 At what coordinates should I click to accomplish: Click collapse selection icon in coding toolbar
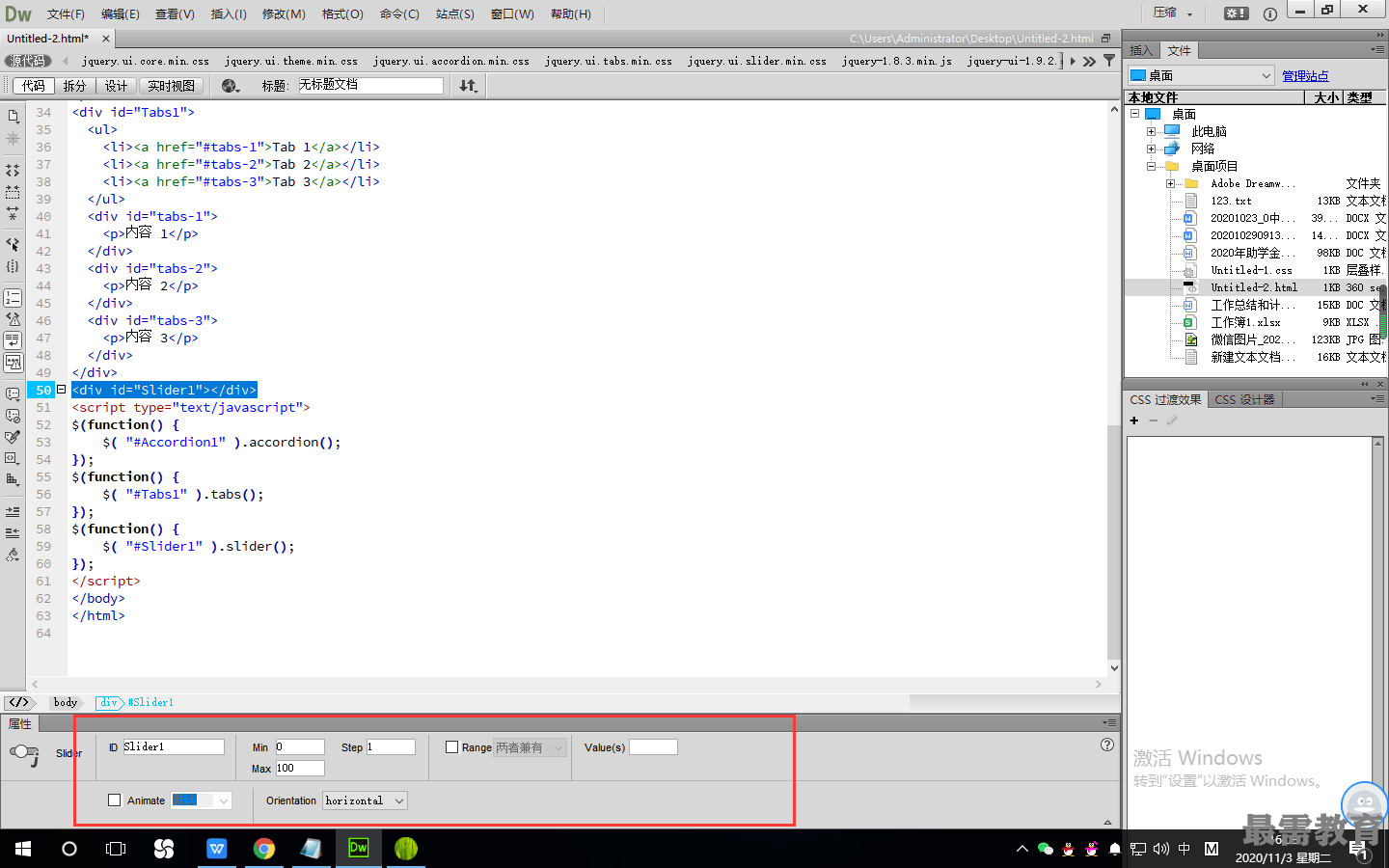coord(13,192)
